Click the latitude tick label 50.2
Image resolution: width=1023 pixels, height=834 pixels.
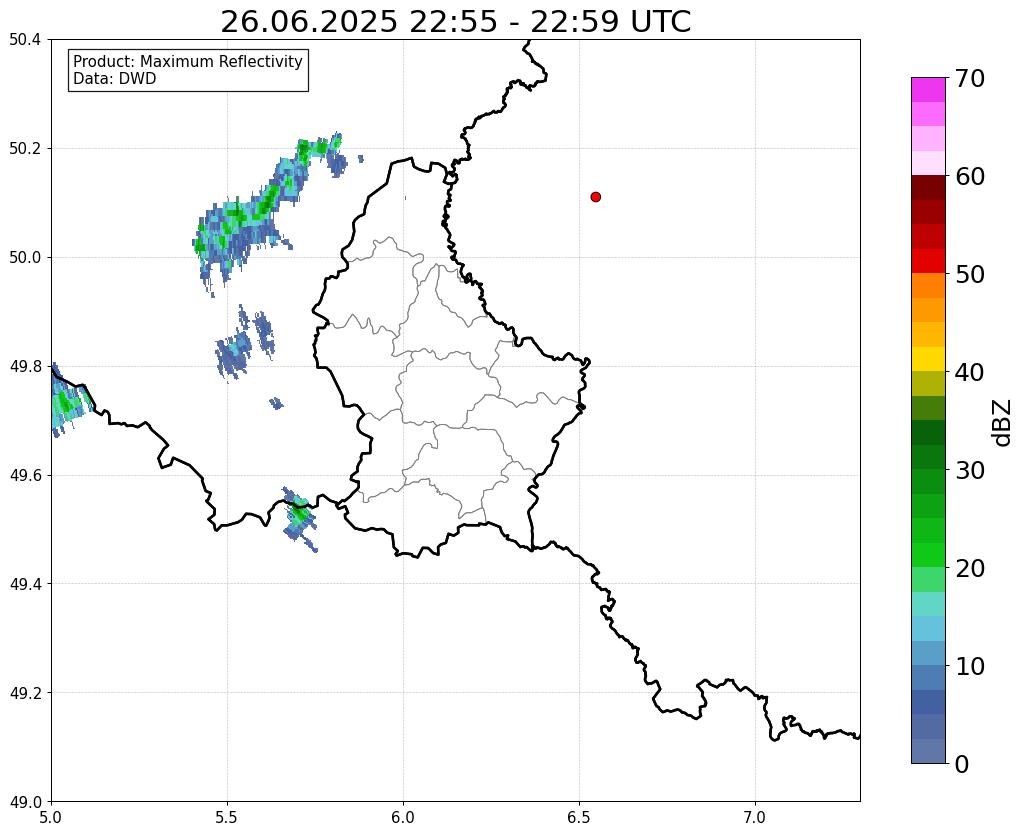coord(25,149)
